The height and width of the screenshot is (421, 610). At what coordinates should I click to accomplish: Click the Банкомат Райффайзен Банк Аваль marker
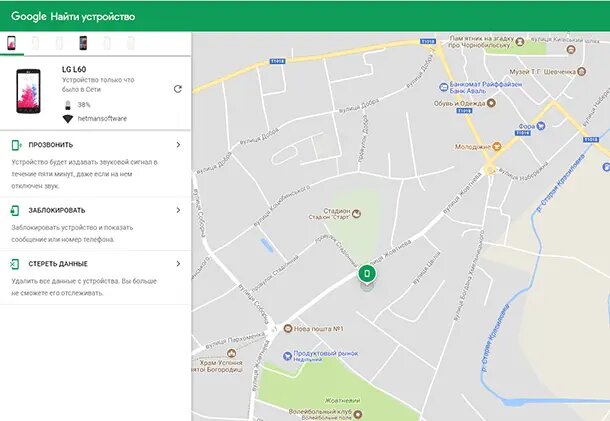443,87
